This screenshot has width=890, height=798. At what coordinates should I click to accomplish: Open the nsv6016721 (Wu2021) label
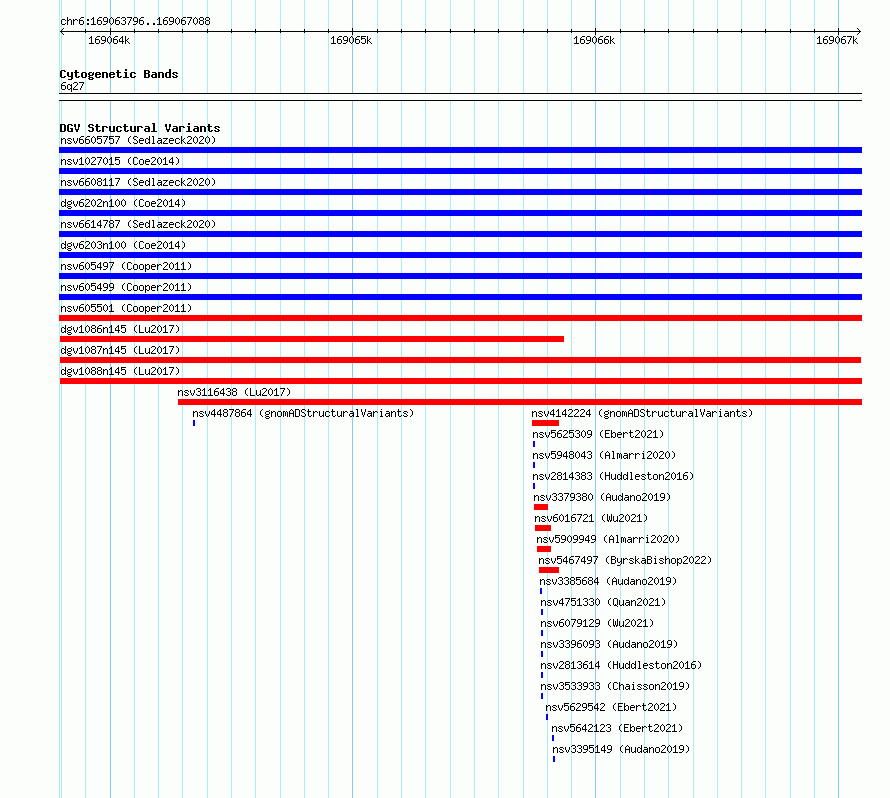591,518
